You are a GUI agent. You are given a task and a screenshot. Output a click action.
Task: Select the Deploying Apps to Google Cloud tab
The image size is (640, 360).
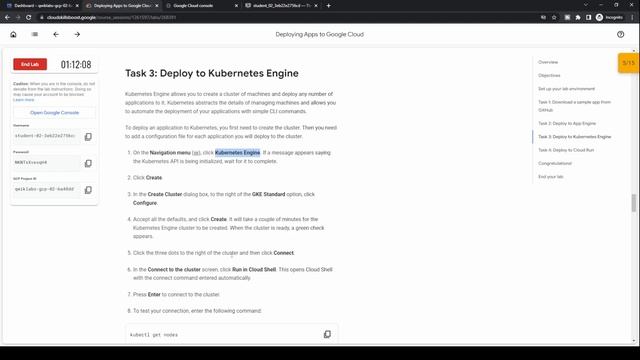pyautogui.click(x=122, y=6)
